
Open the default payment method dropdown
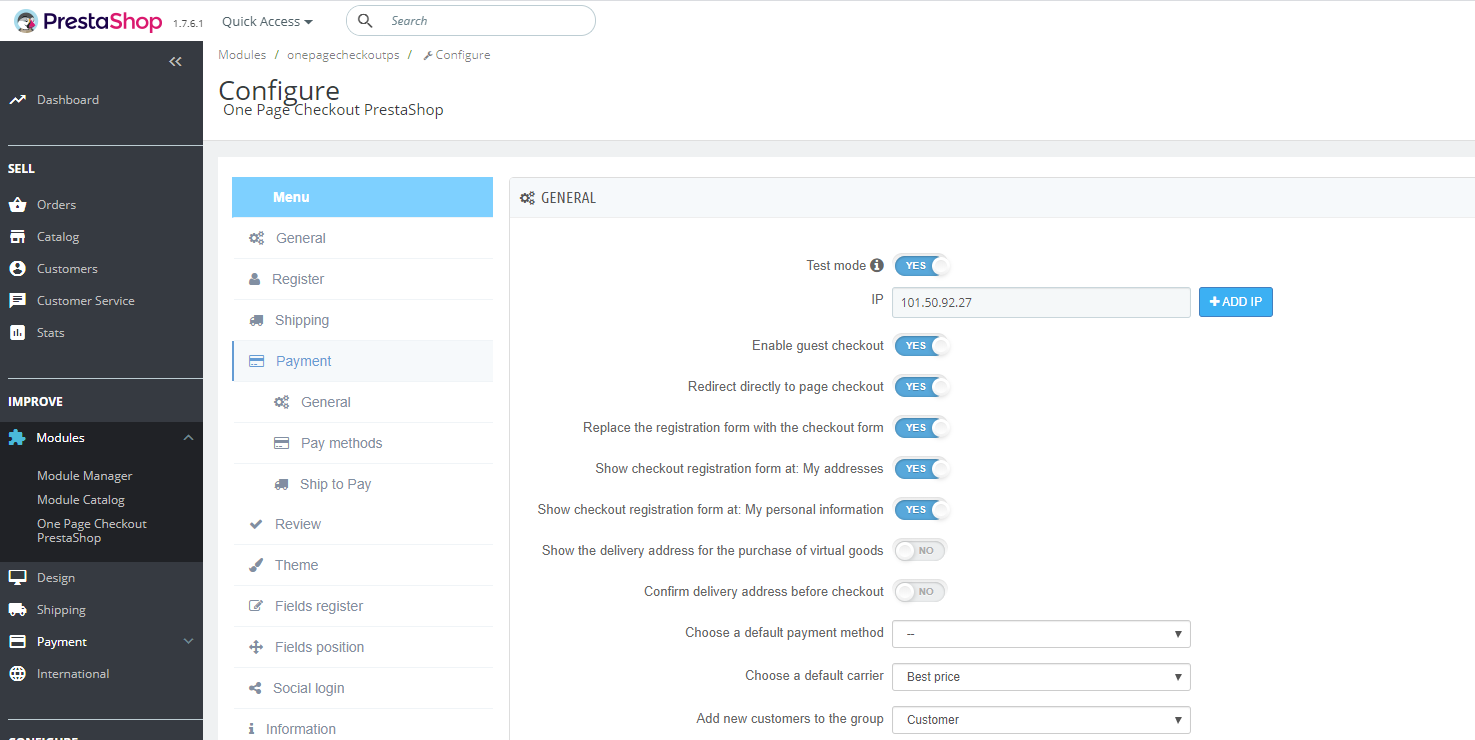(x=1041, y=634)
